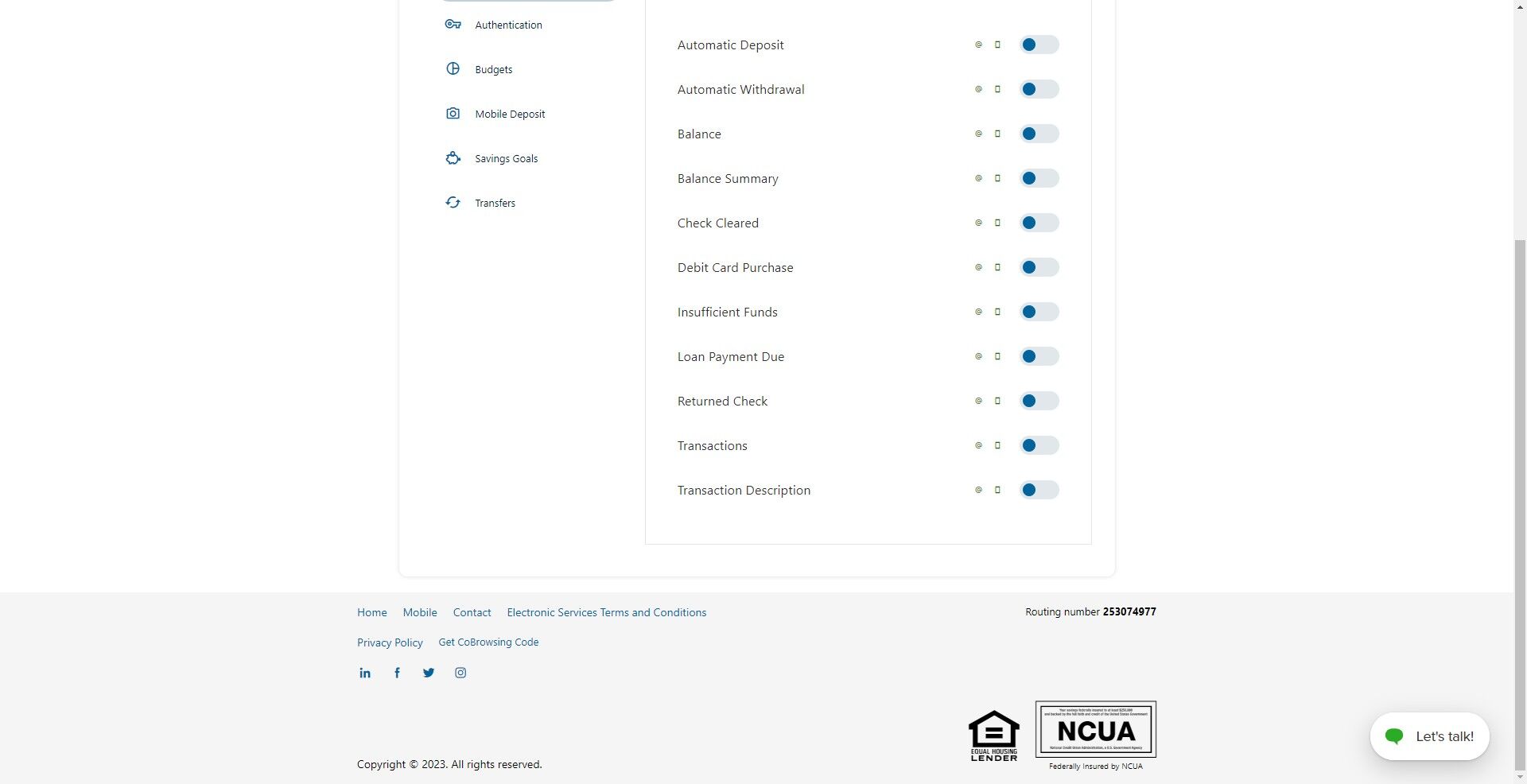
Task: Select the Transfers refresh icon
Action: (x=453, y=203)
